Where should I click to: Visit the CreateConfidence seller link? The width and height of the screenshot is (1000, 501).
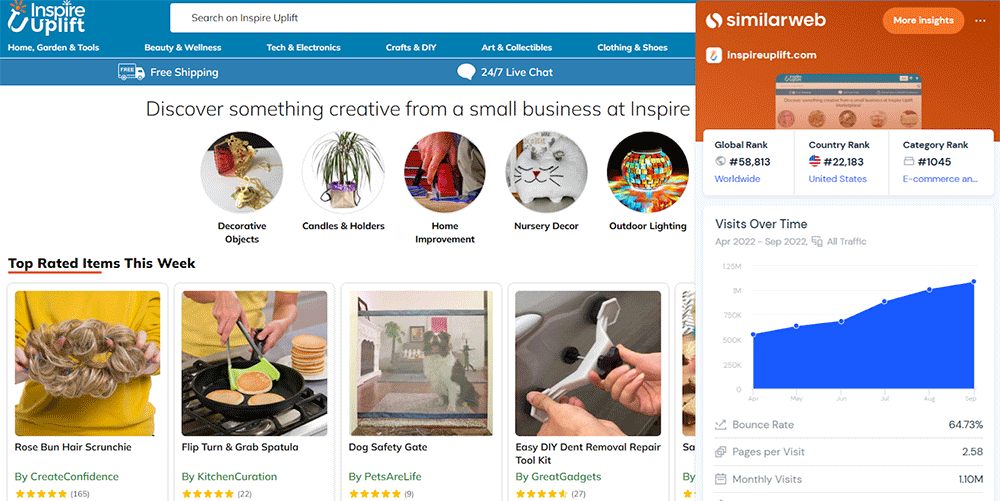[67, 476]
